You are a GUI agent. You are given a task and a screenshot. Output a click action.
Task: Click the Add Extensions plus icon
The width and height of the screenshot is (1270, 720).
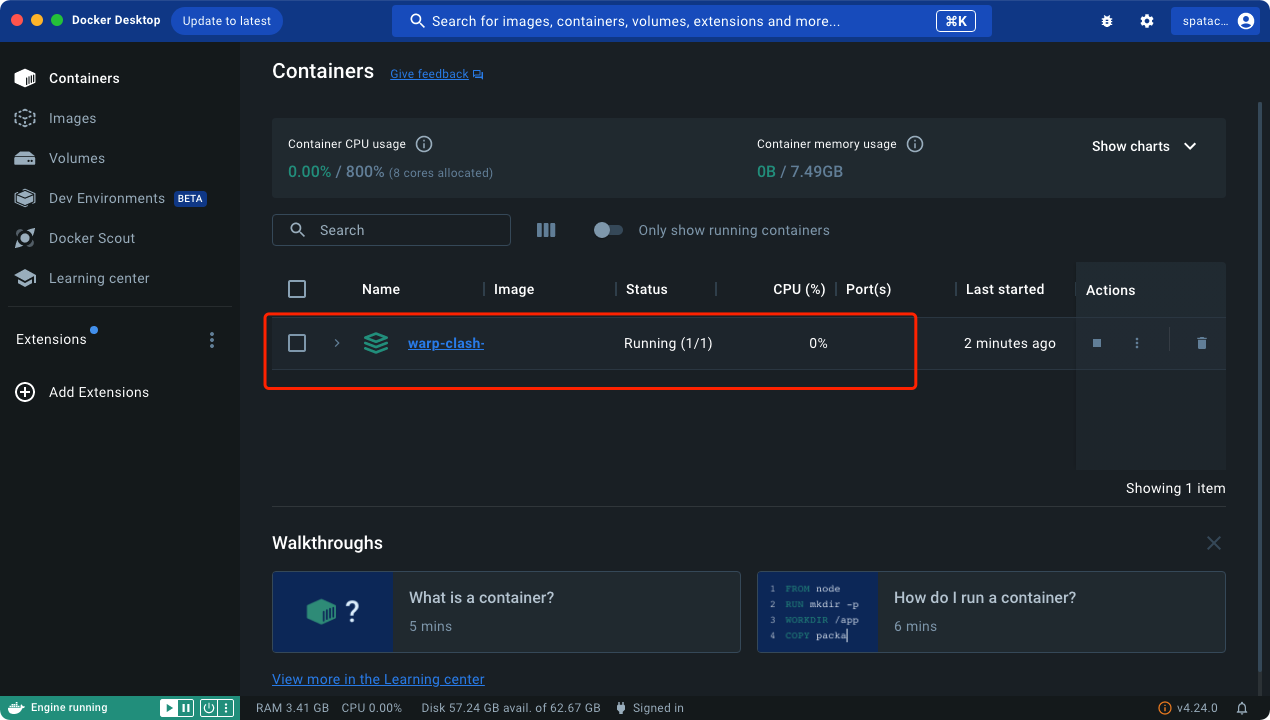25,392
